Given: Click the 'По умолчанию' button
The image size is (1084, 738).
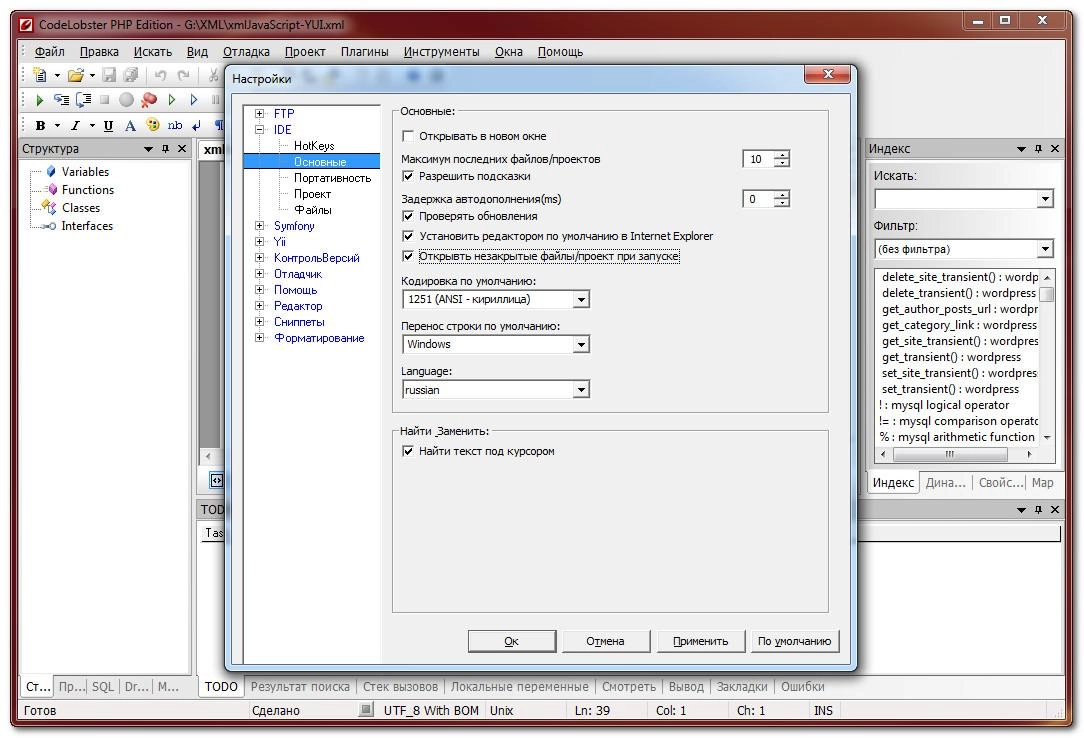Looking at the screenshot, I should pos(794,641).
